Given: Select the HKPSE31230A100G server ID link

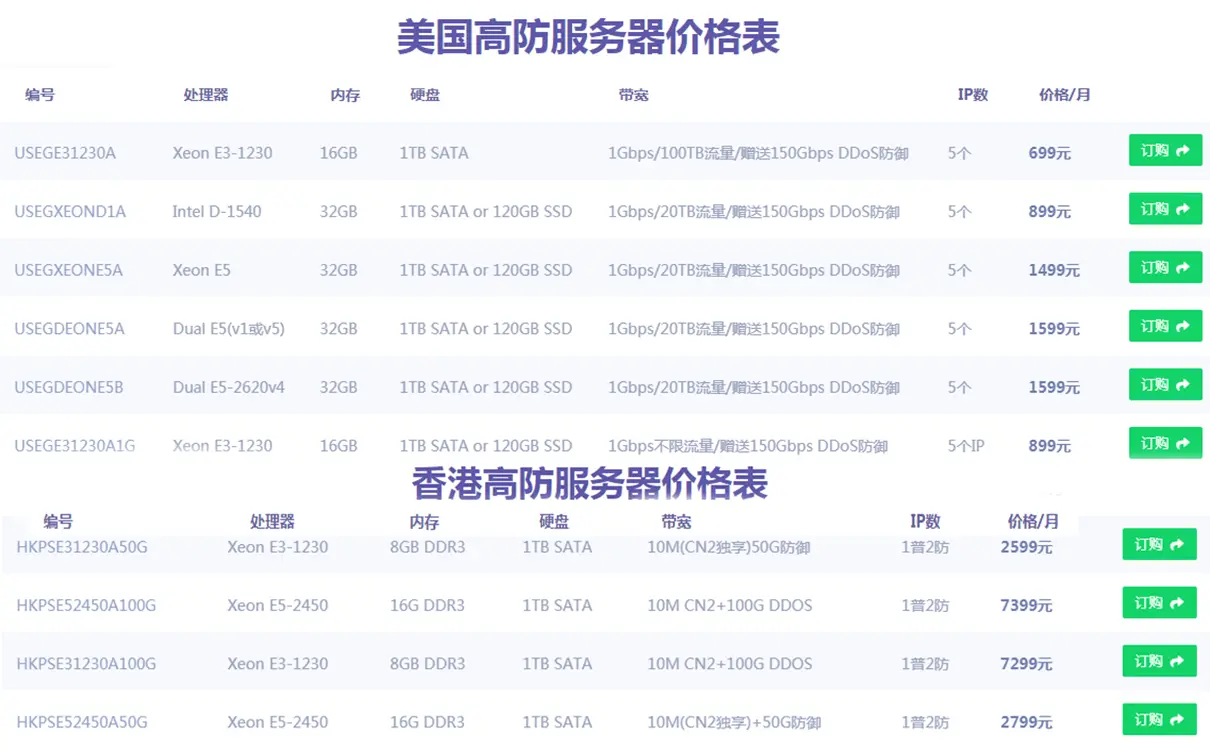Looking at the screenshot, I should click(85, 663).
